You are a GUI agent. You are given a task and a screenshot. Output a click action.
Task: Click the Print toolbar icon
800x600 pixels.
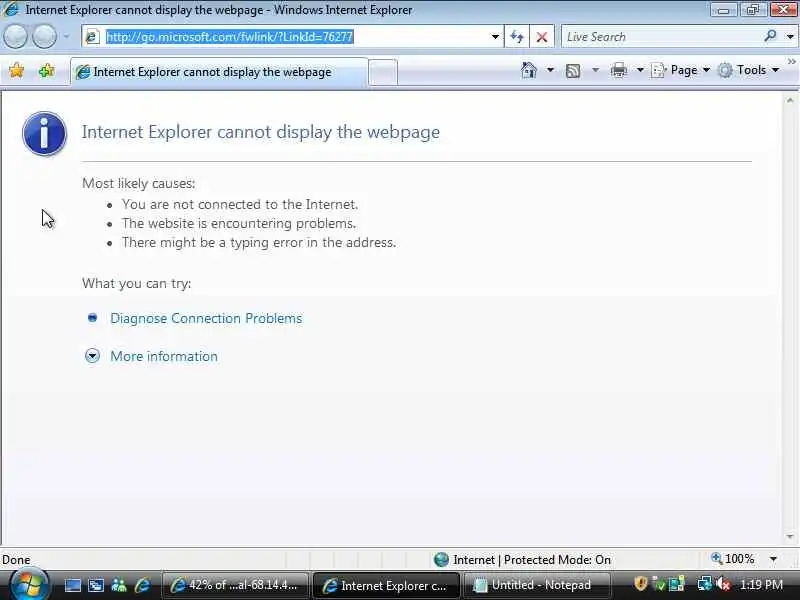coord(619,70)
